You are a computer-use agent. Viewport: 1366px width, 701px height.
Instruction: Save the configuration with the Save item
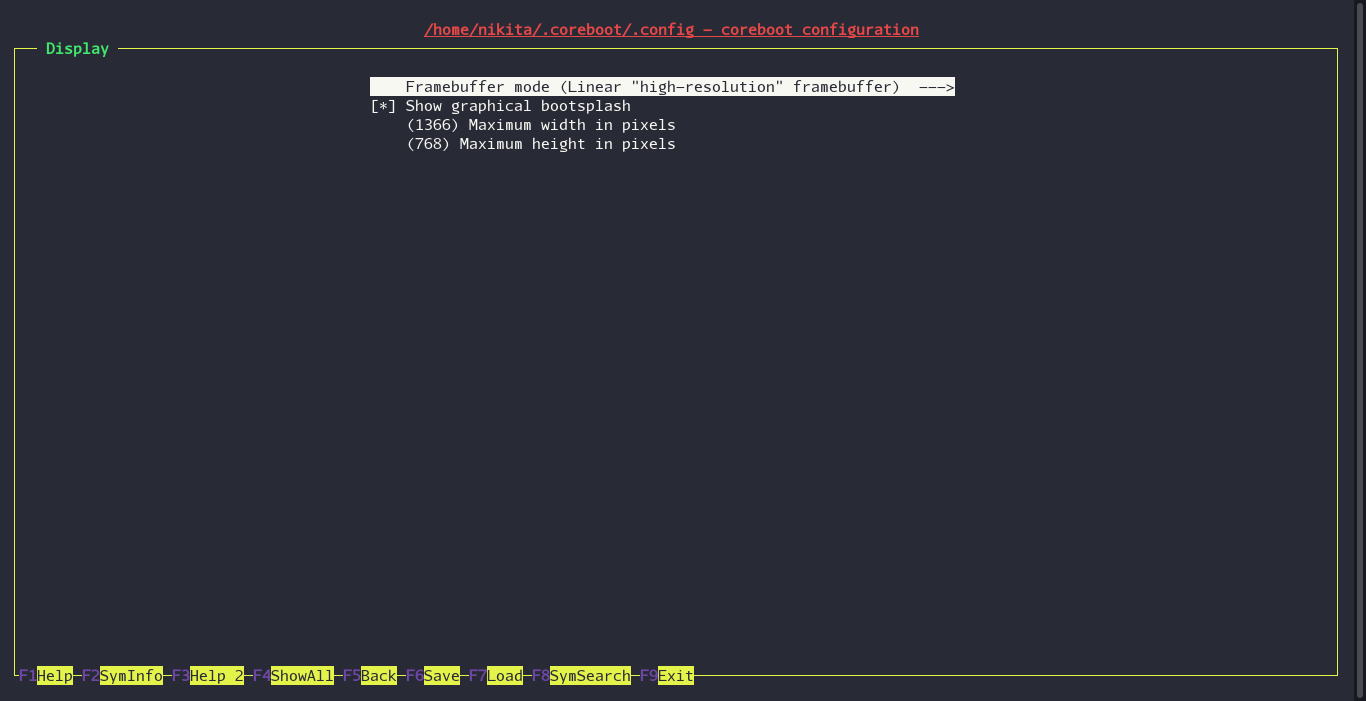point(442,676)
